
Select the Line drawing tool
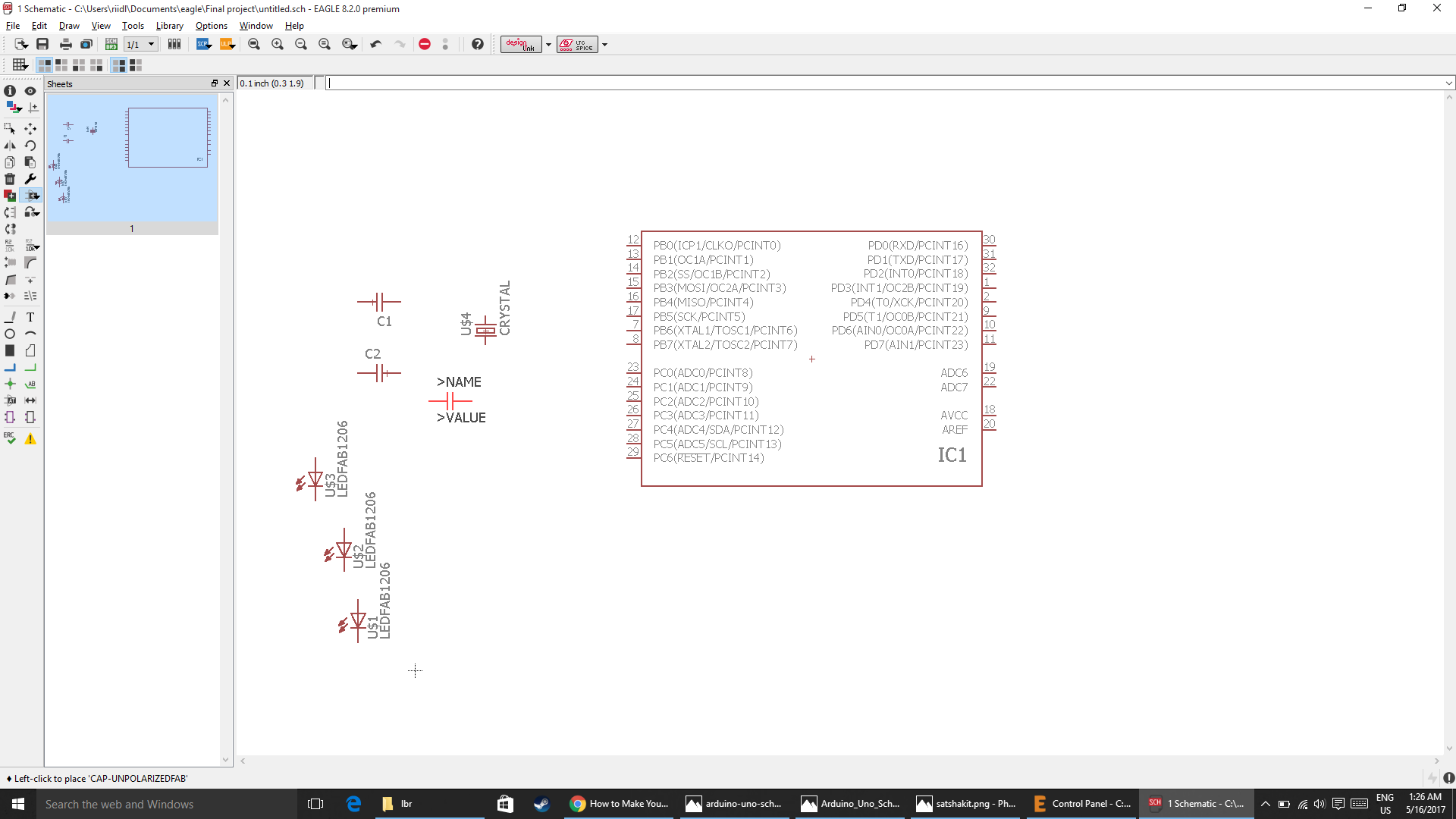click(10, 317)
